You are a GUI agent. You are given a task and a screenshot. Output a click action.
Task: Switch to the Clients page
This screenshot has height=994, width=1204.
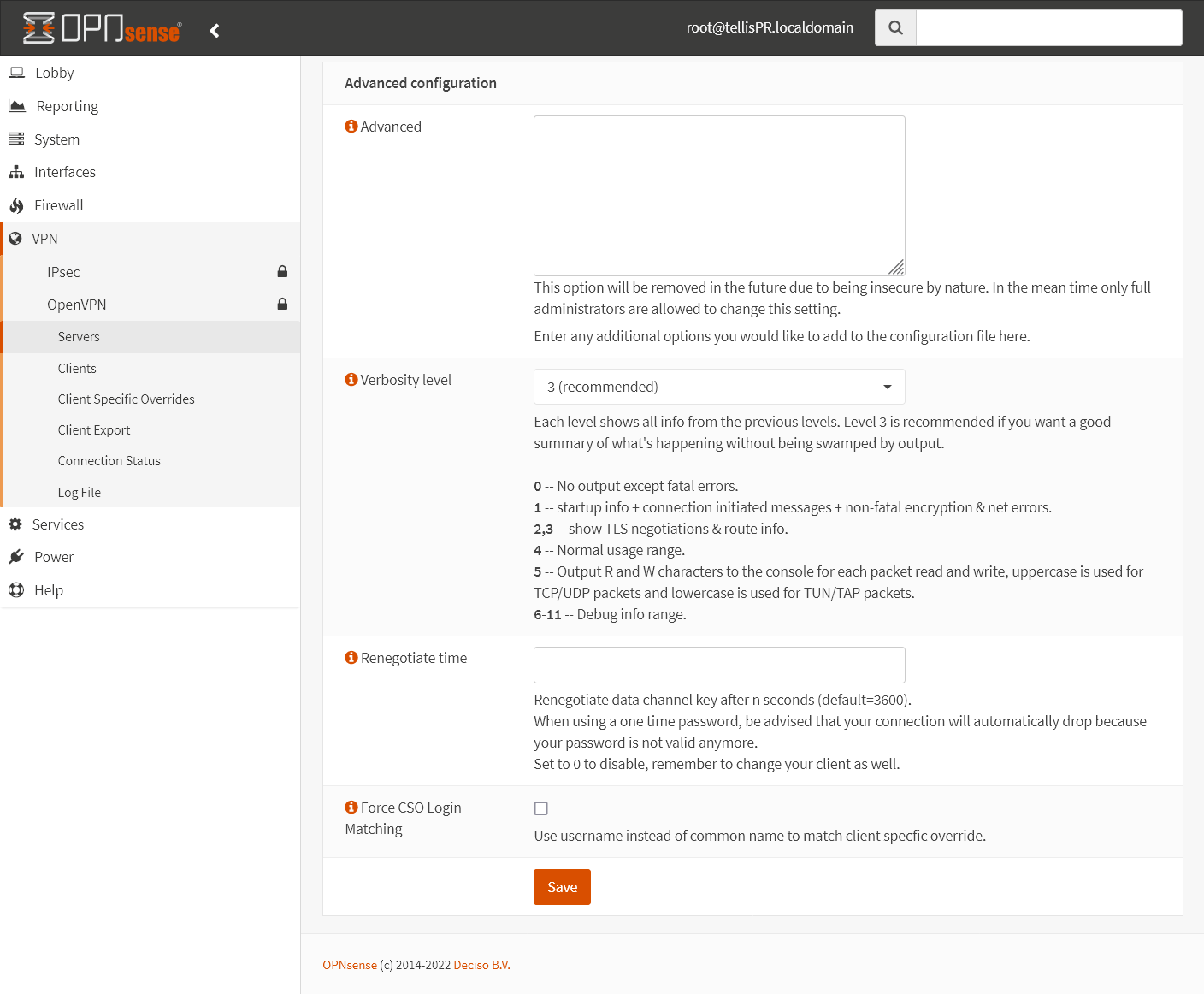click(x=77, y=368)
